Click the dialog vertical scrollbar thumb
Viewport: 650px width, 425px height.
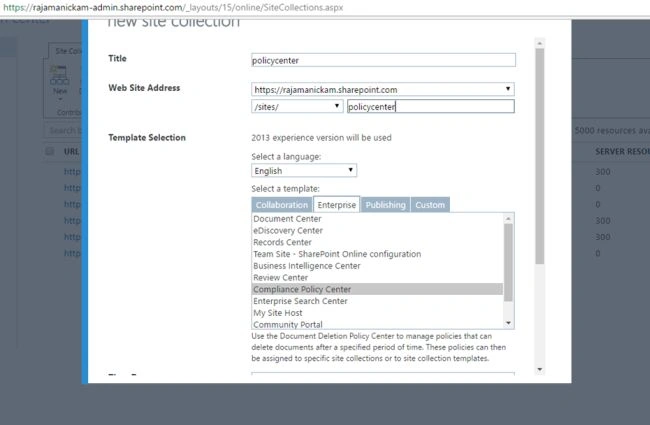tap(539, 156)
